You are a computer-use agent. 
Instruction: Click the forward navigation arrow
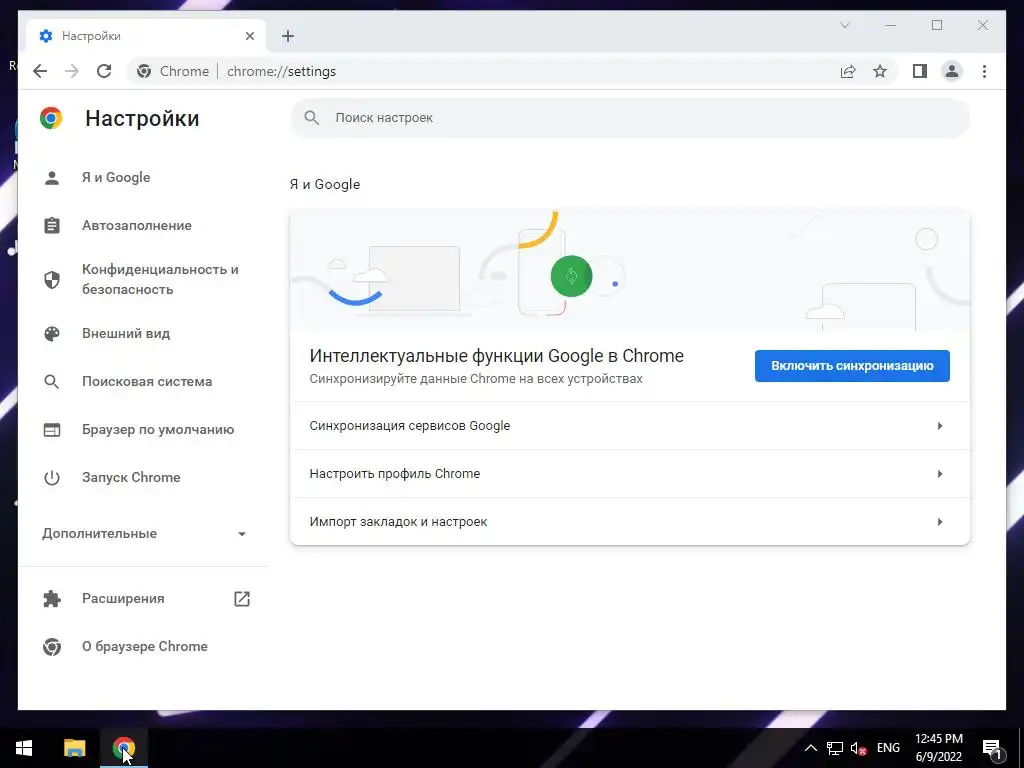(72, 71)
